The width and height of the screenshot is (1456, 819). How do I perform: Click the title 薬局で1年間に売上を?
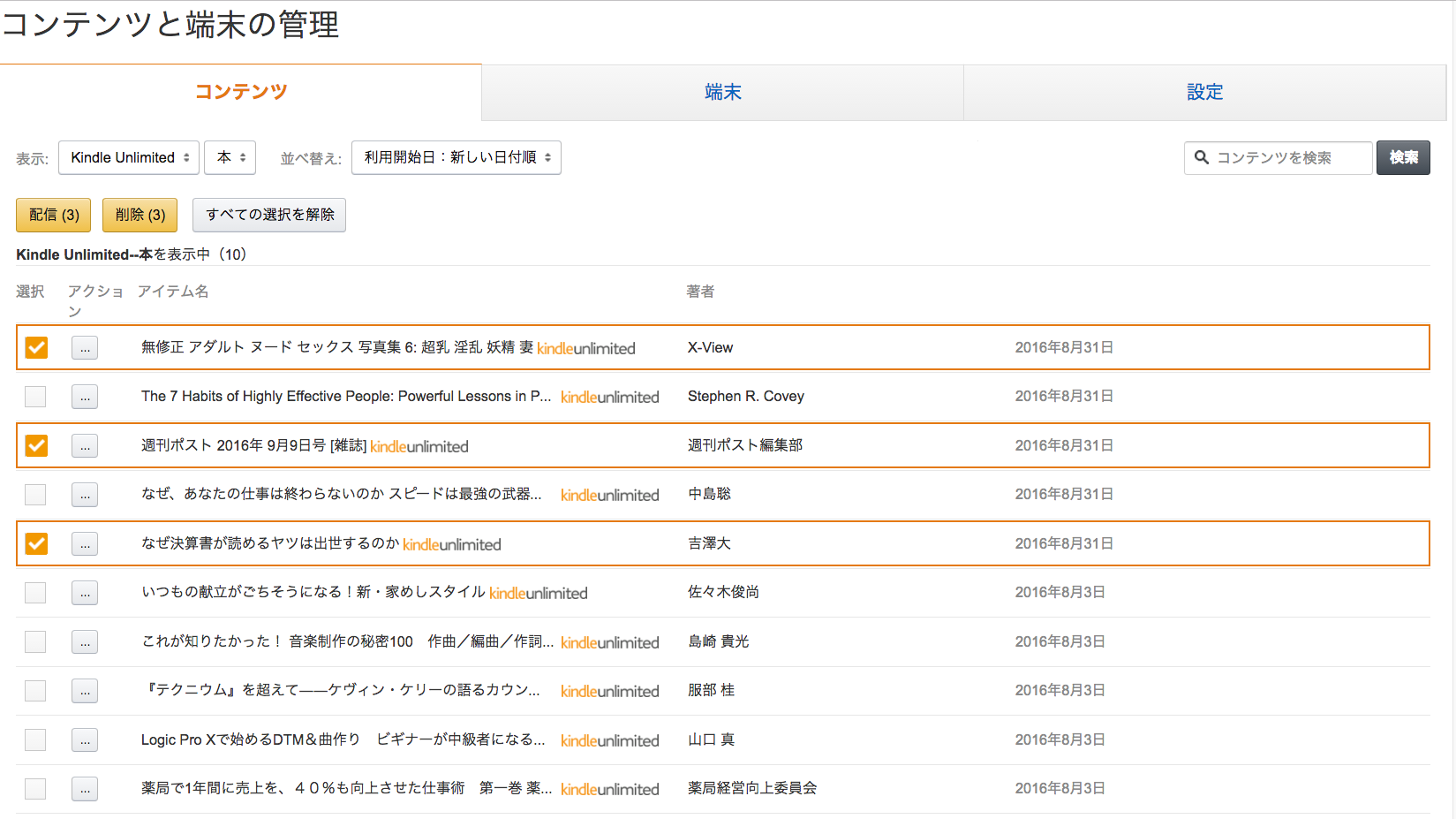[347, 788]
